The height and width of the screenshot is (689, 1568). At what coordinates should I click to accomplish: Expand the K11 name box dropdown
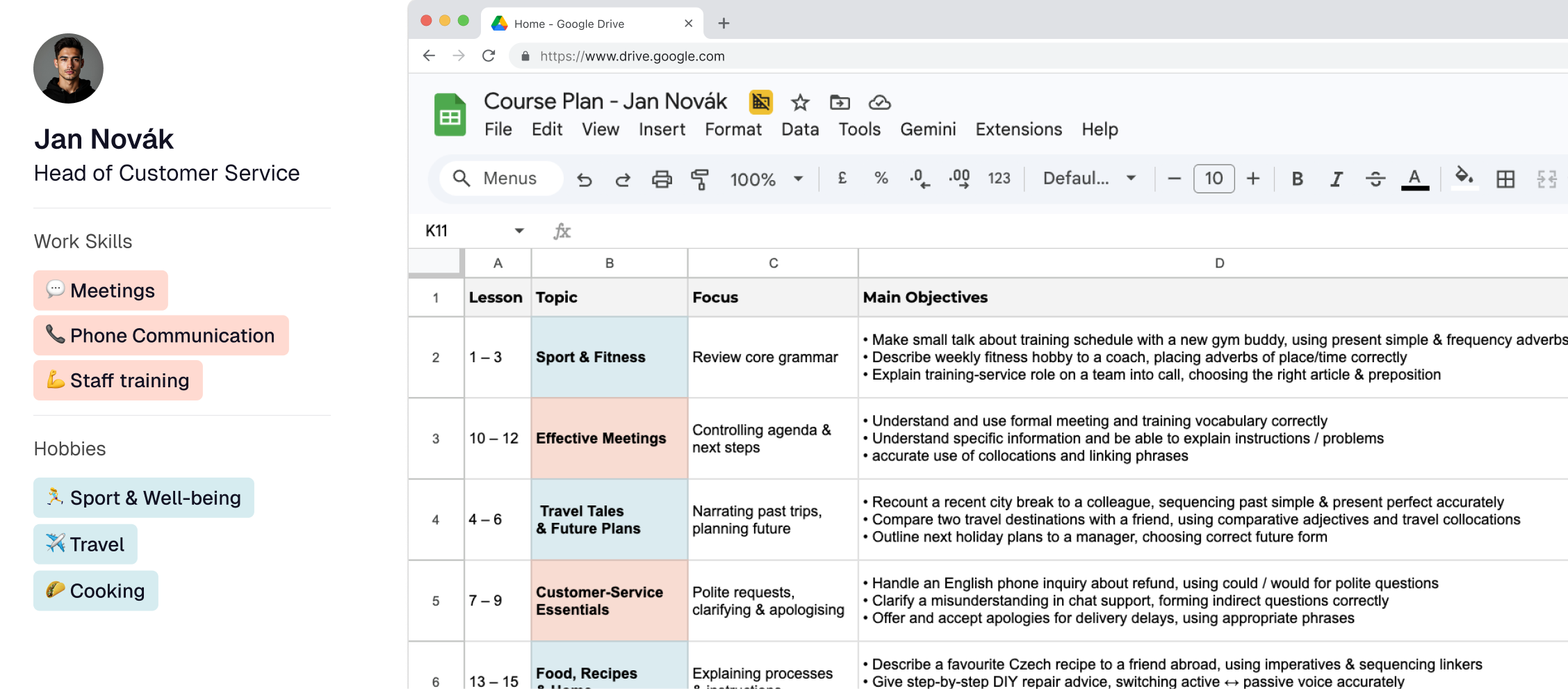[518, 231]
